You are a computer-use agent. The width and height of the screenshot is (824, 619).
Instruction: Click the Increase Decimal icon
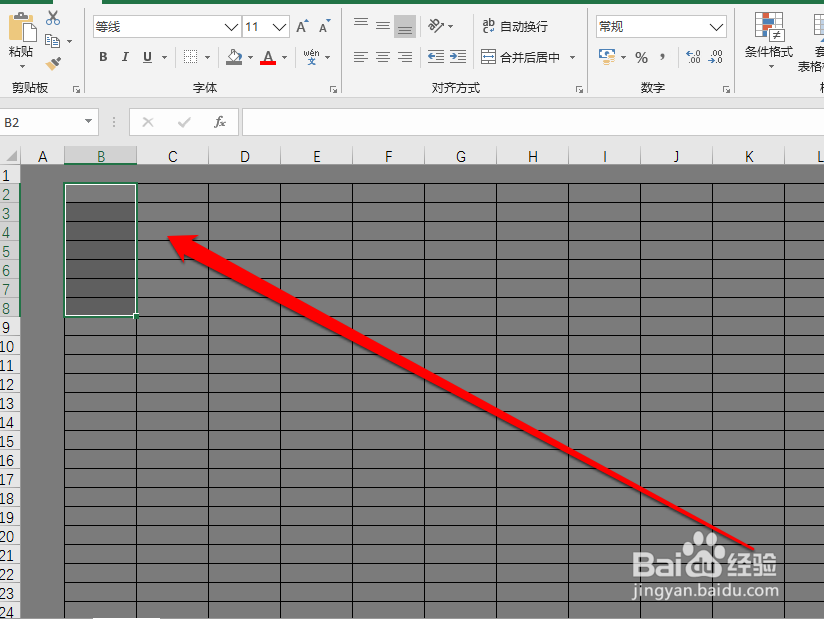click(x=692, y=57)
